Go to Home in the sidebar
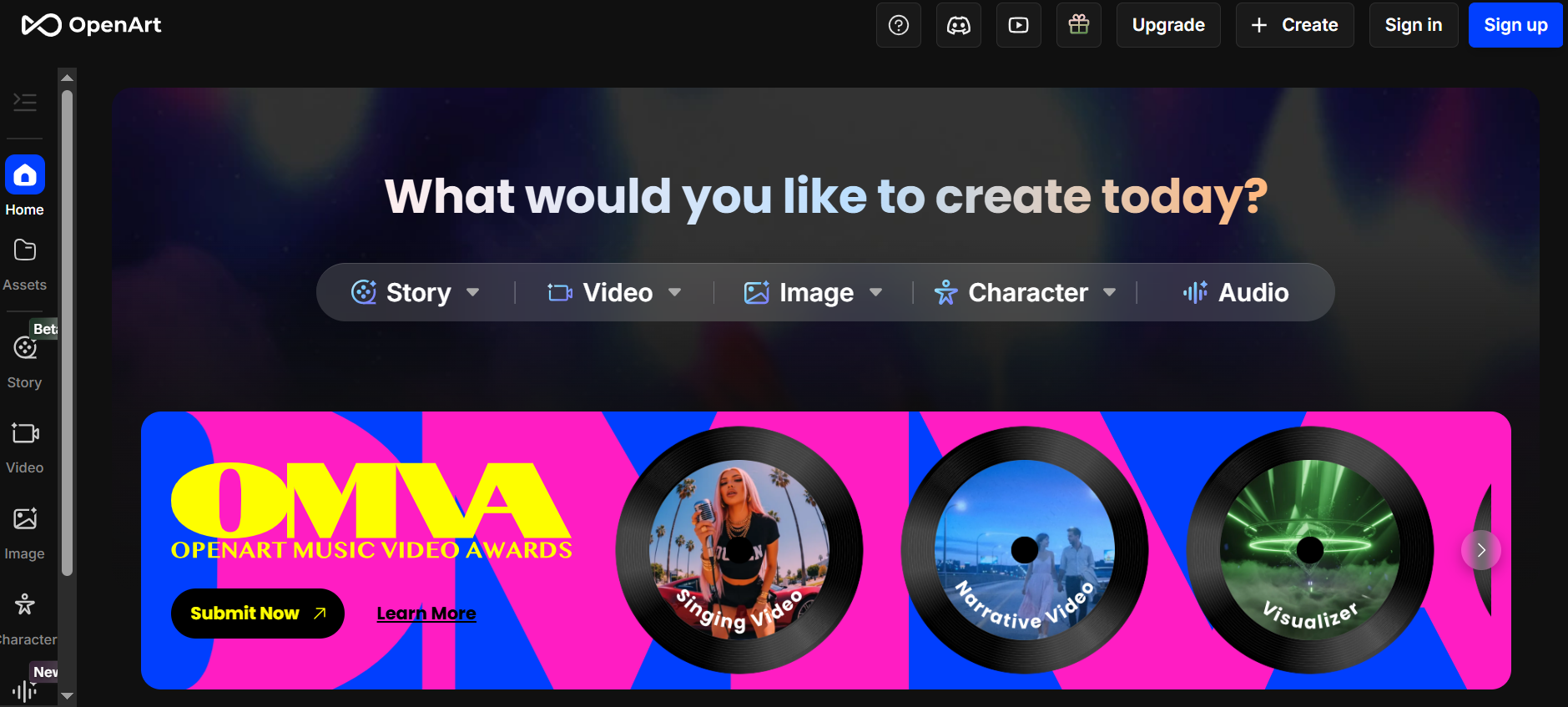This screenshot has width=1568, height=707. (x=25, y=185)
